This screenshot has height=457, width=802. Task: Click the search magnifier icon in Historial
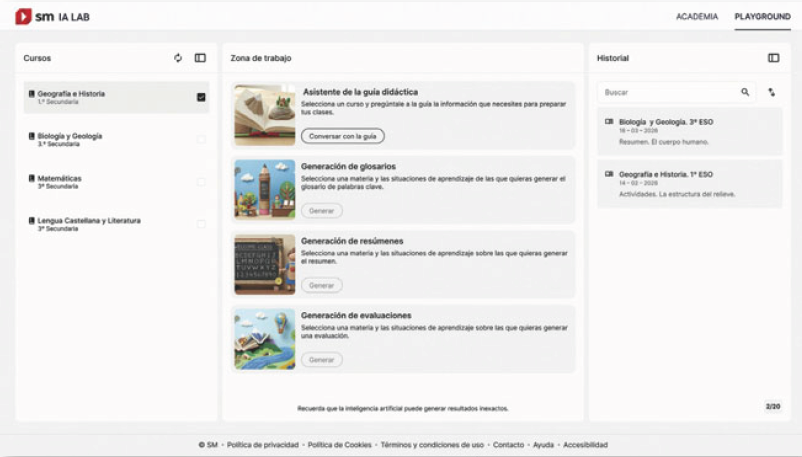tap(745, 92)
